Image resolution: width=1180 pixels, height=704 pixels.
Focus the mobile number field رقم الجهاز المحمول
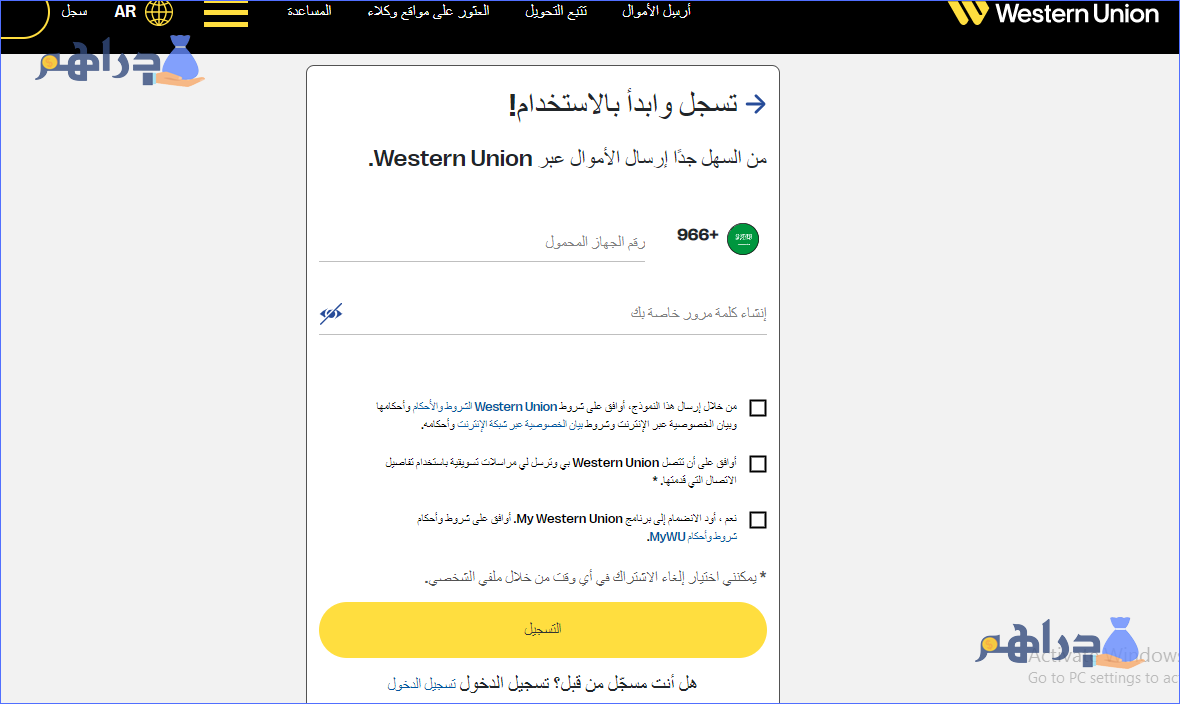[x=482, y=242]
